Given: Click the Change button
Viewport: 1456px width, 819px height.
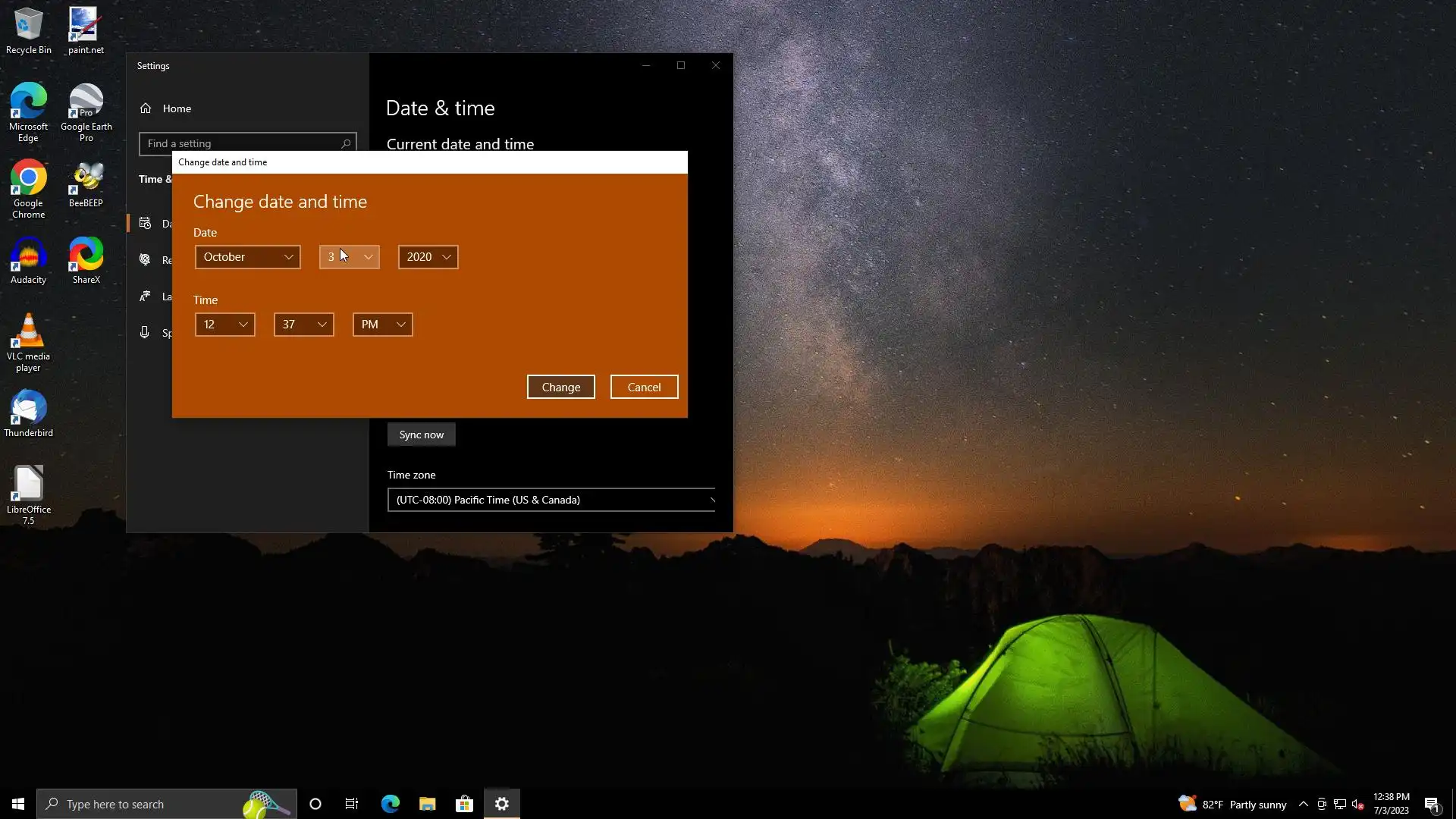Looking at the screenshot, I should [x=560, y=388].
